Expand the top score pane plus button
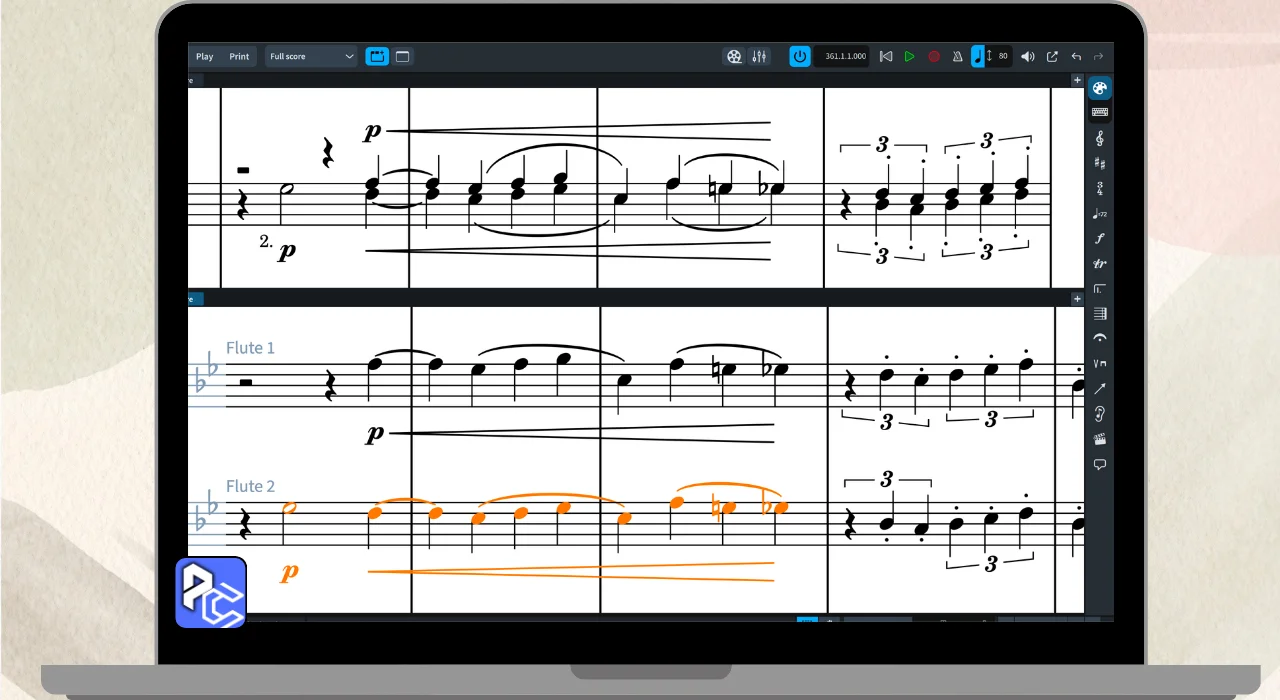The width and height of the screenshot is (1280, 700). click(1077, 80)
